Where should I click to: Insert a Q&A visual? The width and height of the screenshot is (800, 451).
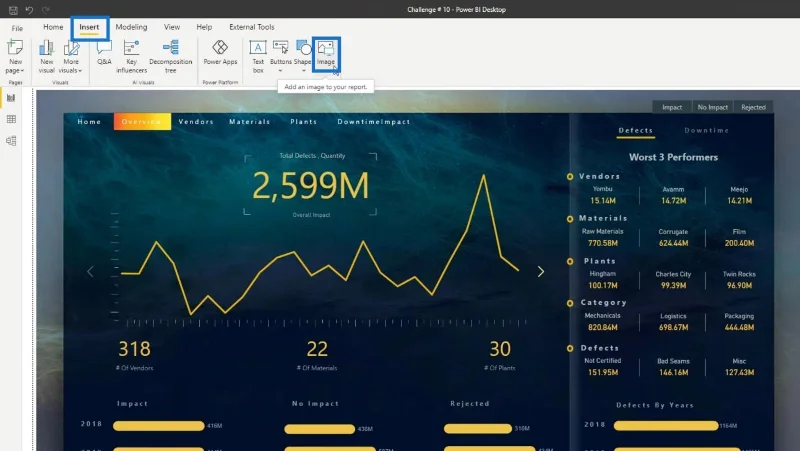point(104,53)
